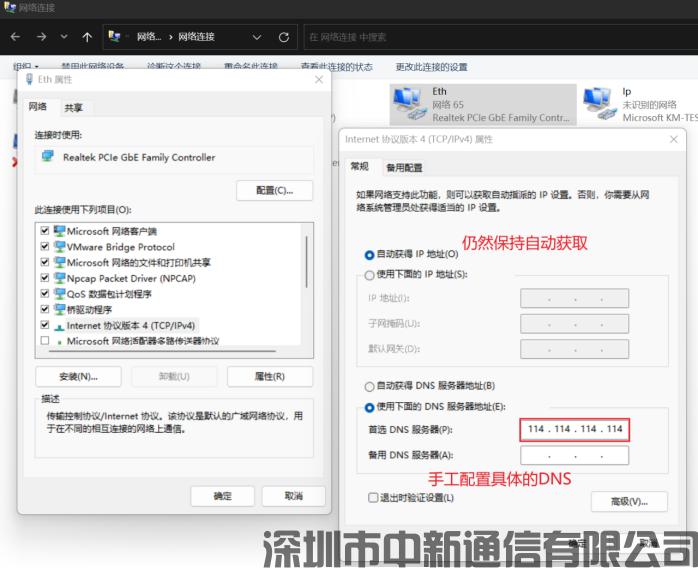
Task: Click the Microsoft 网络客户端 item icon
Action: [59, 231]
